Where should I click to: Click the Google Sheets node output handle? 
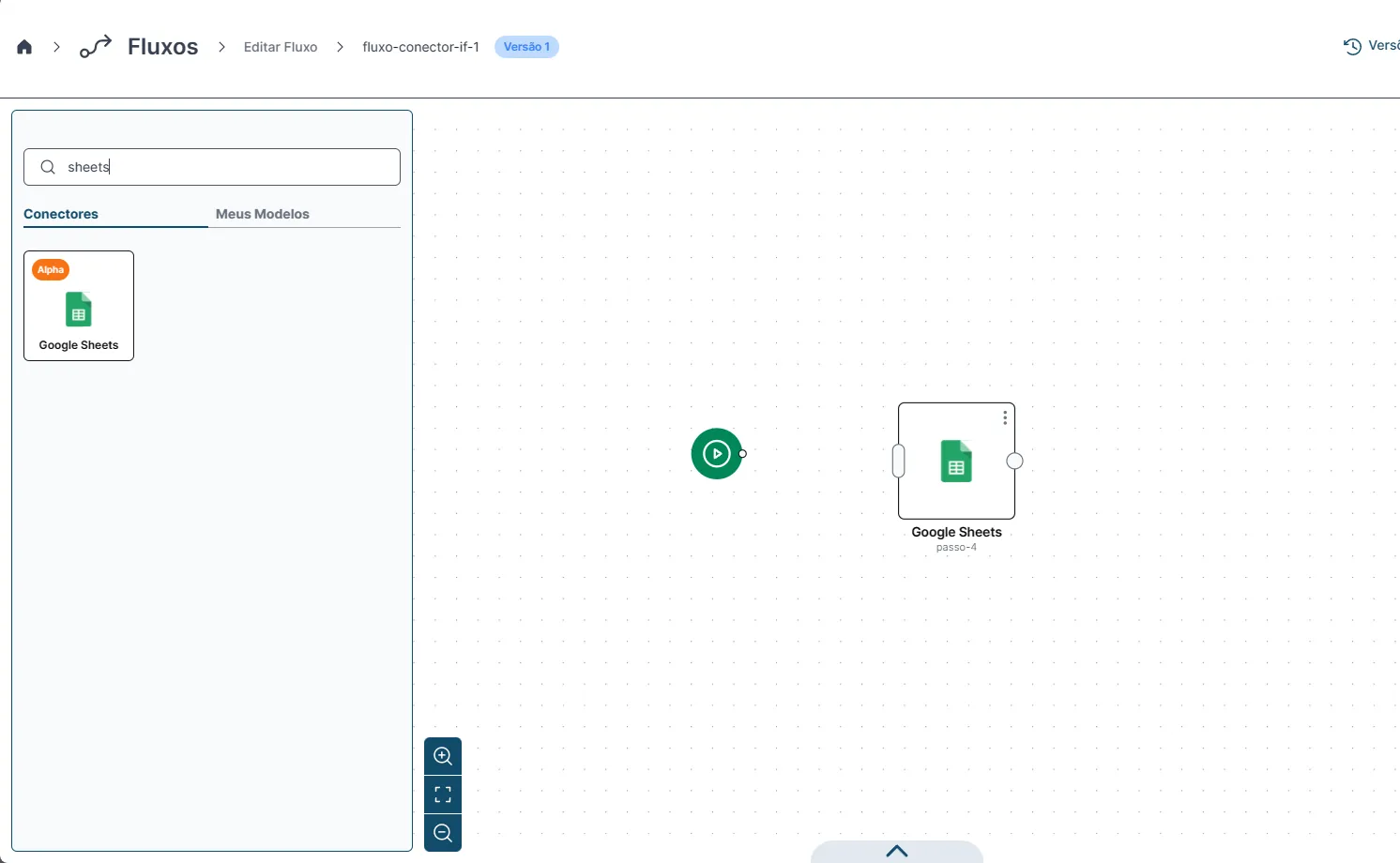(1014, 461)
